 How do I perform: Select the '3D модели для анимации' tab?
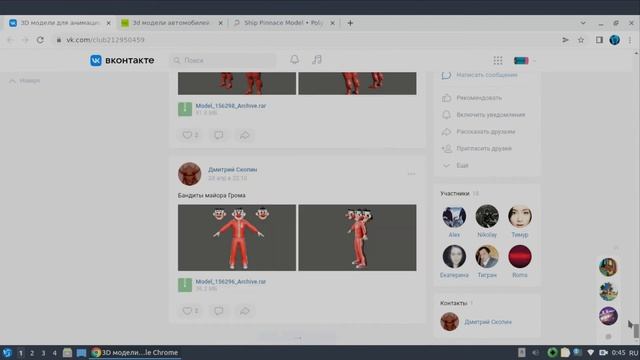tap(59, 23)
